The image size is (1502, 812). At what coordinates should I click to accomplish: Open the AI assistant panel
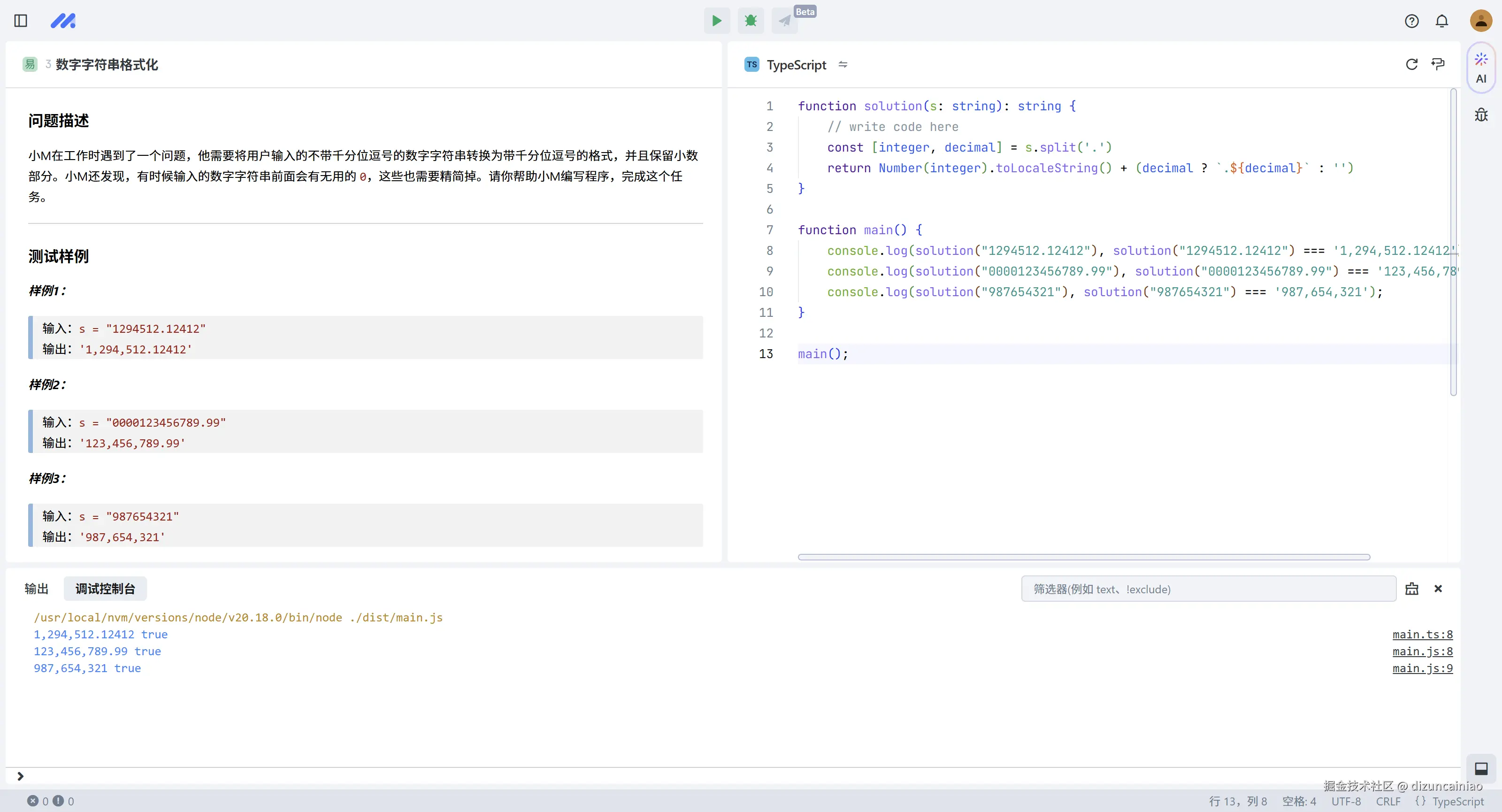1481,68
